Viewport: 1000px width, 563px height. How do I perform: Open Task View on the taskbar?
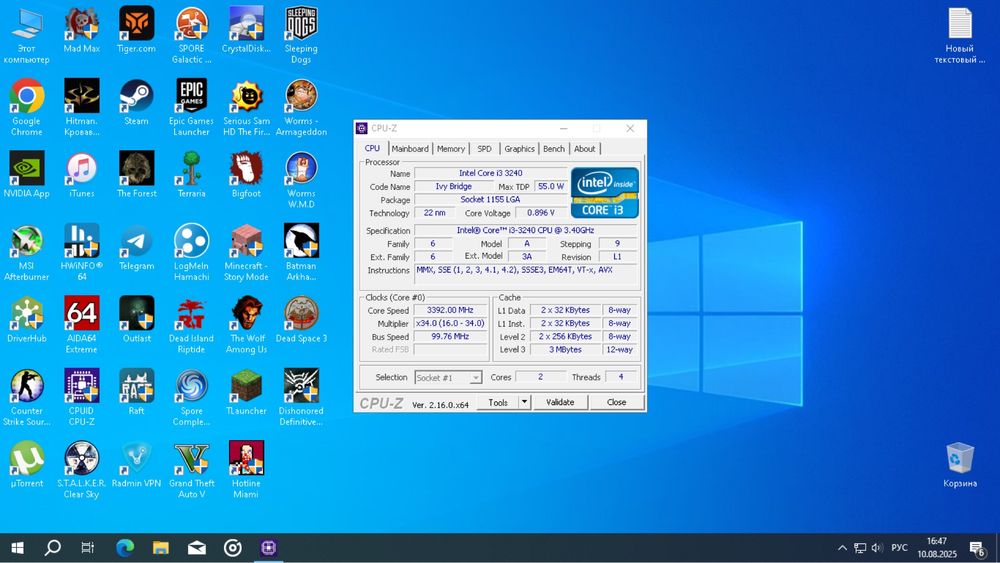[x=87, y=548]
